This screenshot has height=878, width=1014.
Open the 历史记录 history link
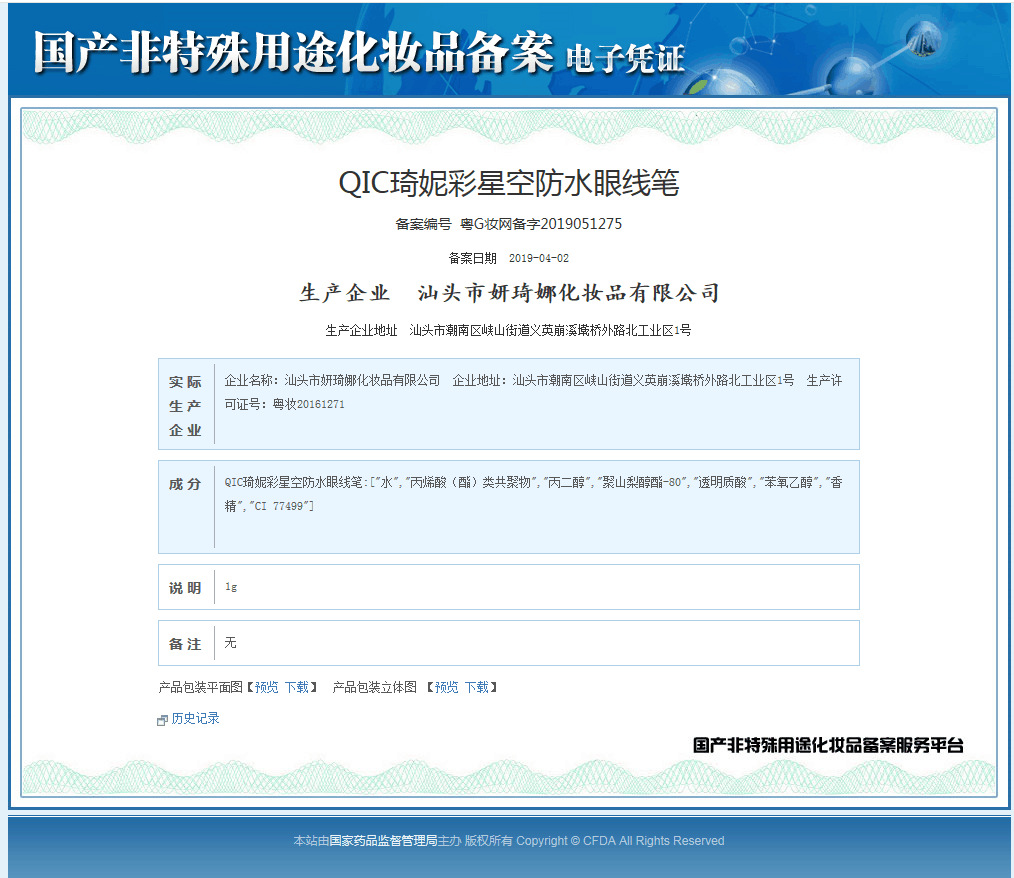(195, 718)
